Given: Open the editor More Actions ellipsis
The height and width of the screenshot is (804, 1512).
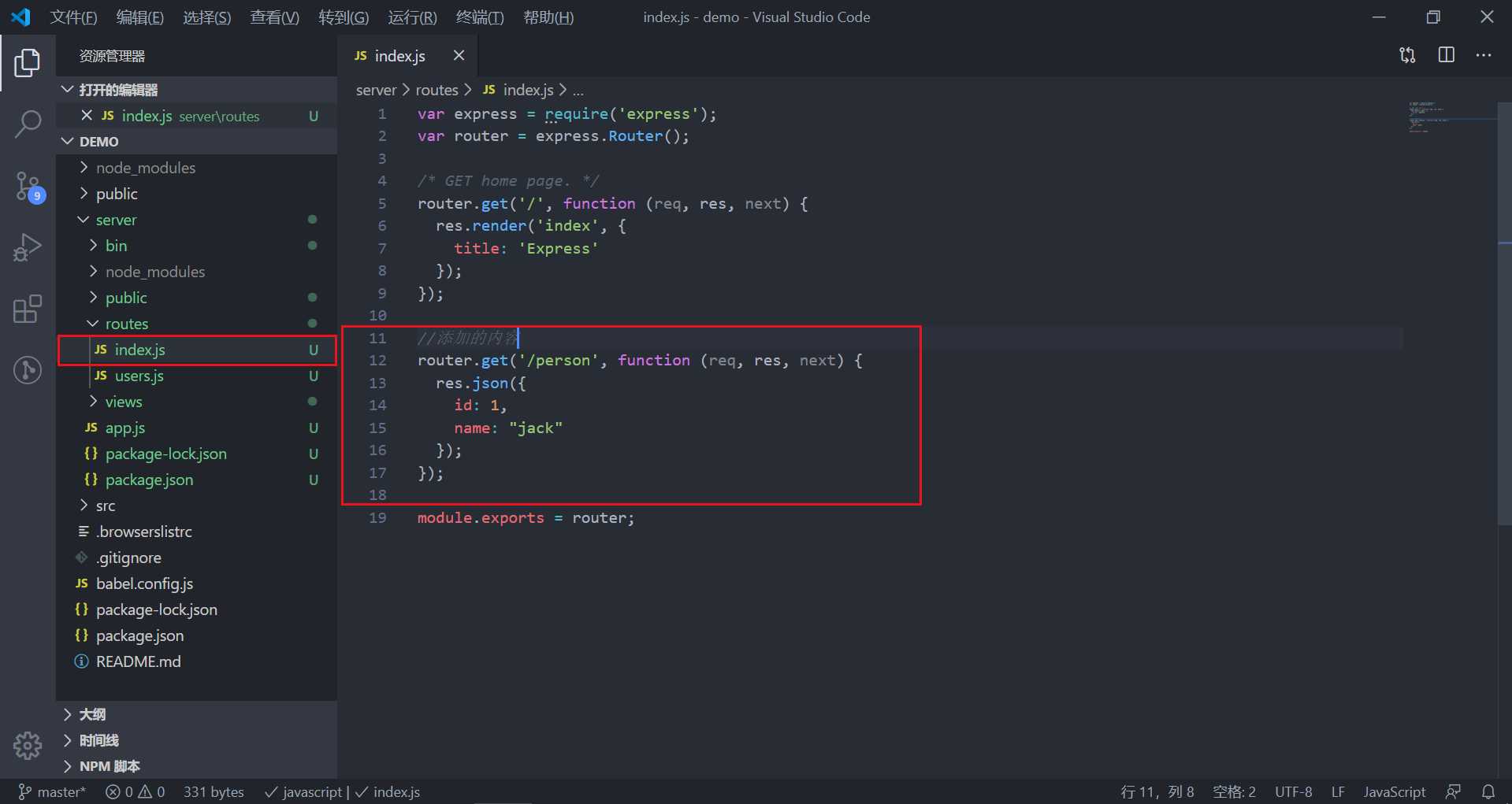Looking at the screenshot, I should point(1484,55).
